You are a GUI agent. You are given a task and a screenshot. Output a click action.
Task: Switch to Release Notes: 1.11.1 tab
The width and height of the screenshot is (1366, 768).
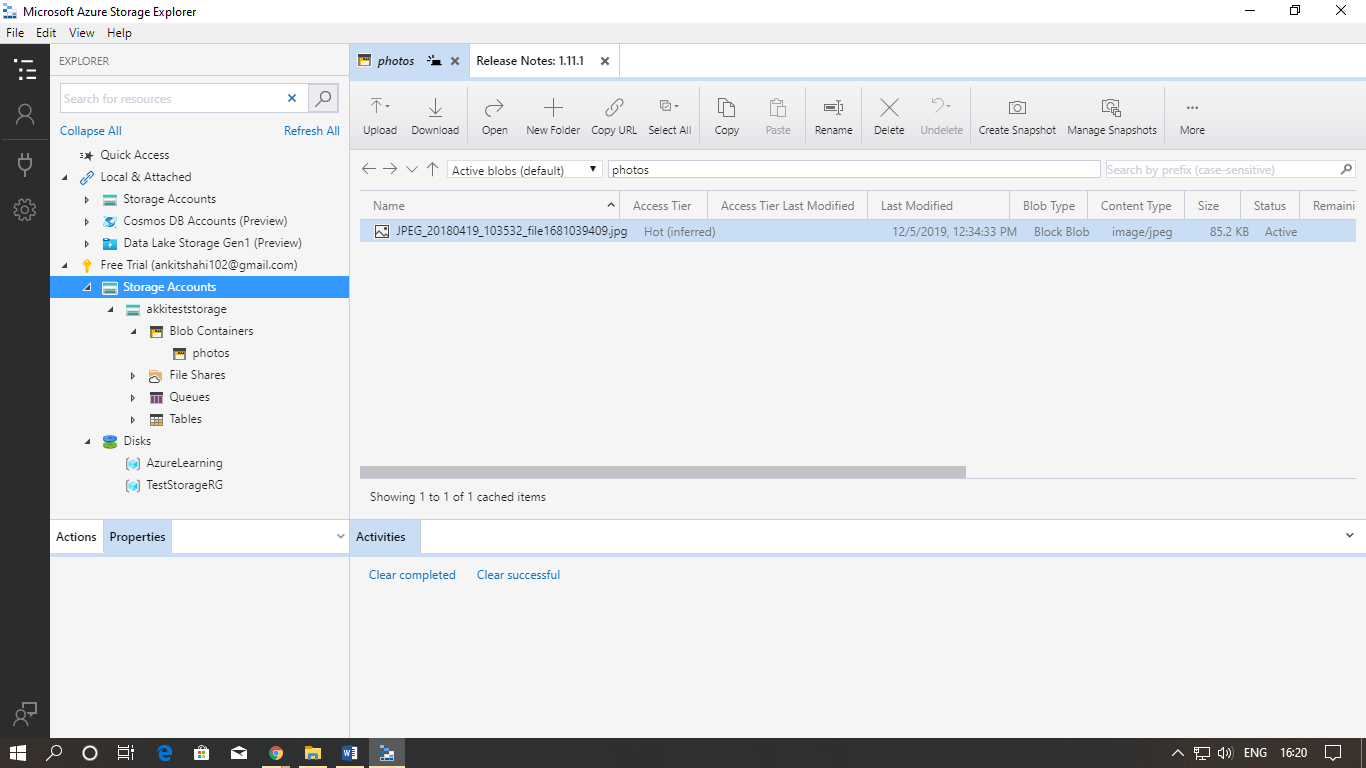point(530,61)
